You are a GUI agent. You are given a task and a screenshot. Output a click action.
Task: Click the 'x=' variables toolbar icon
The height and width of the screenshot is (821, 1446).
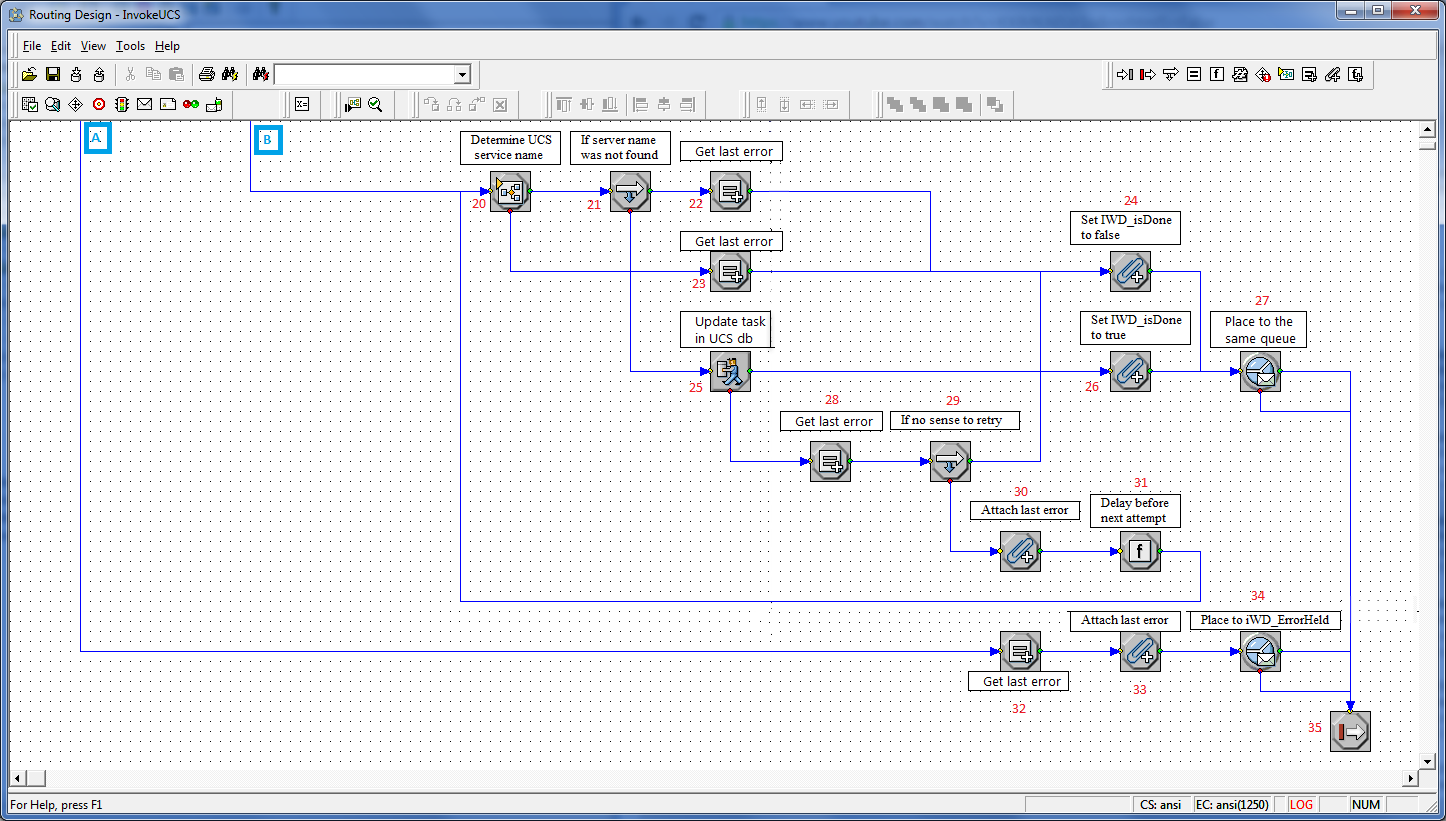(x=302, y=103)
